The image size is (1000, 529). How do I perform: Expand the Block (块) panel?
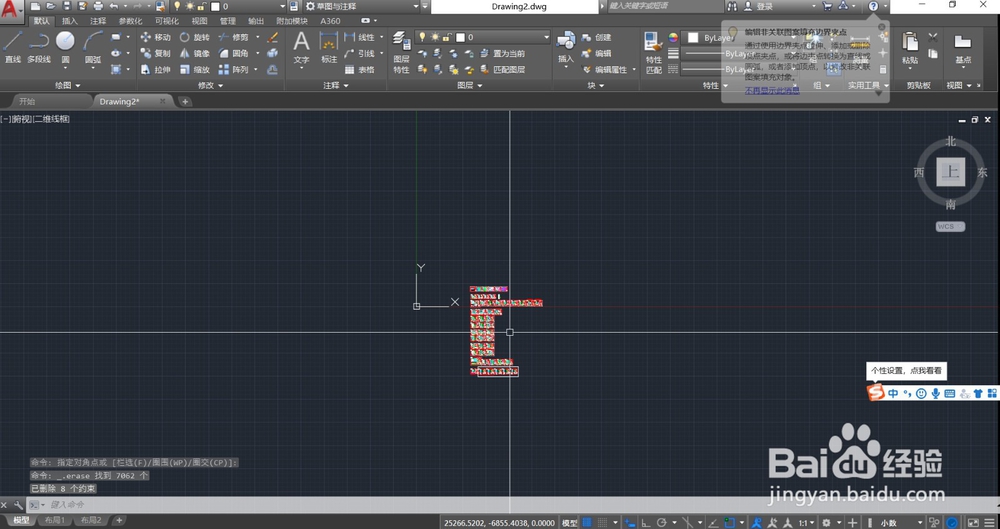click(596, 86)
